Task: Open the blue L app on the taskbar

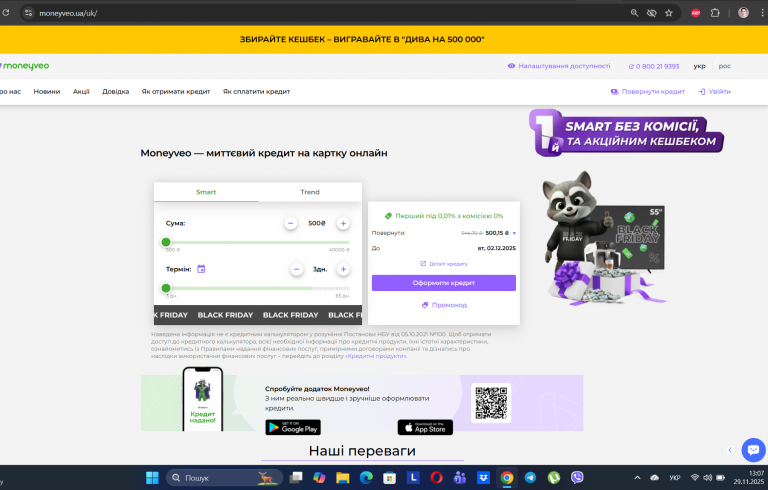Action: click(x=413, y=477)
